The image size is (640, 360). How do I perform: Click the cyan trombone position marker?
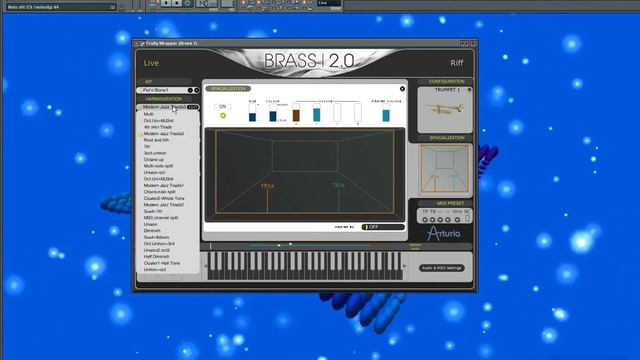[338, 186]
